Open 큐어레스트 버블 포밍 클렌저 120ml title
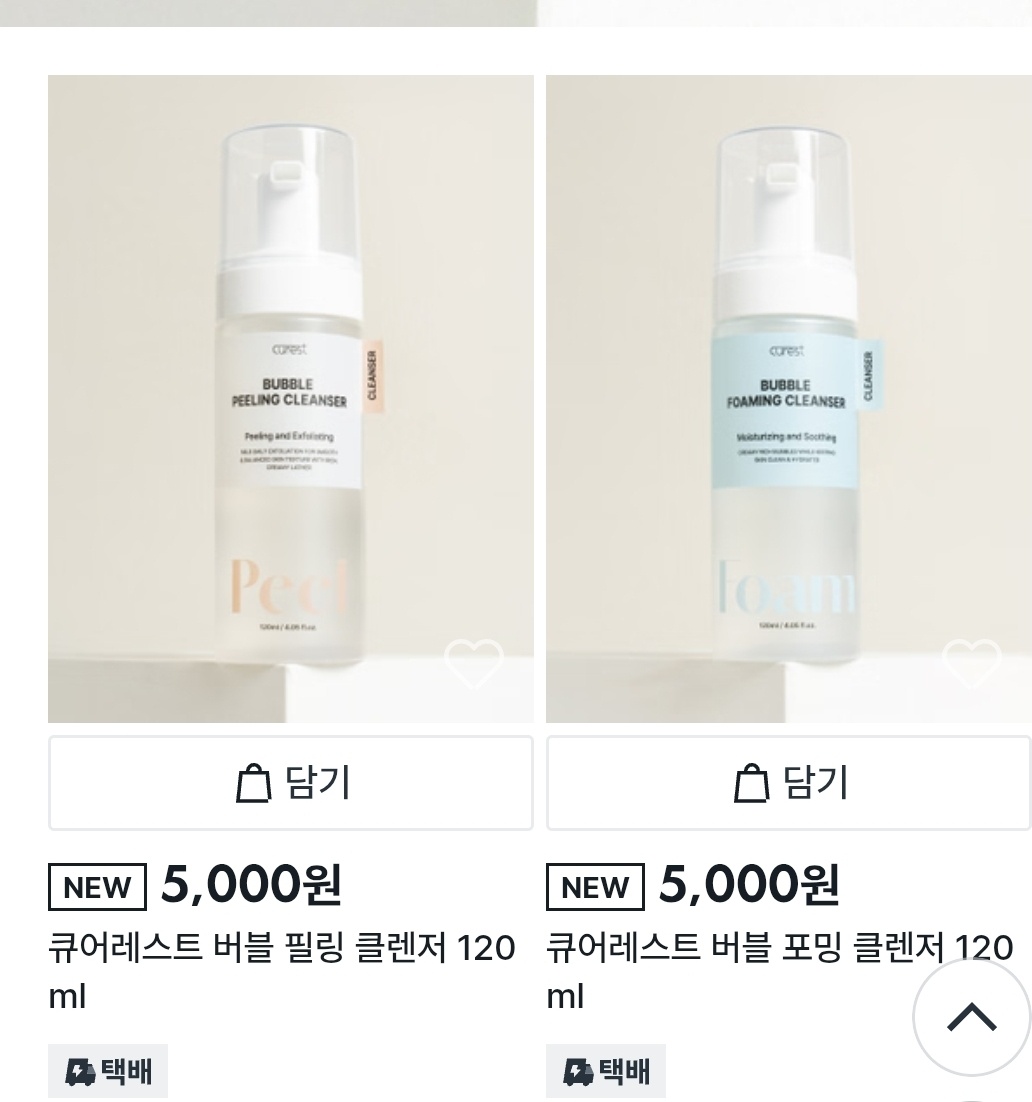The image size is (1032, 1102). pyautogui.click(x=780, y=971)
